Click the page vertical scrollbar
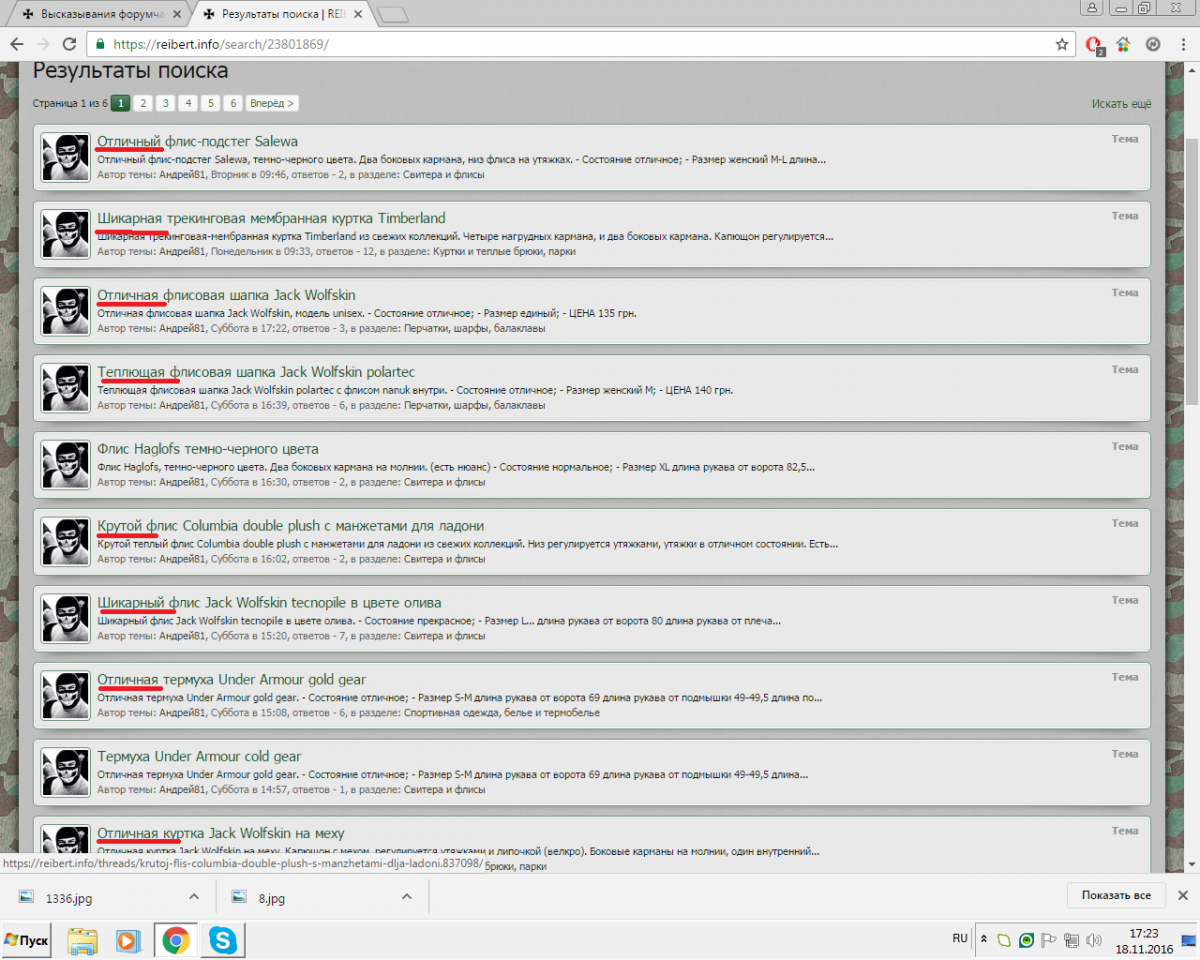The height and width of the screenshot is (960, 1200). tap(1191, 270)
